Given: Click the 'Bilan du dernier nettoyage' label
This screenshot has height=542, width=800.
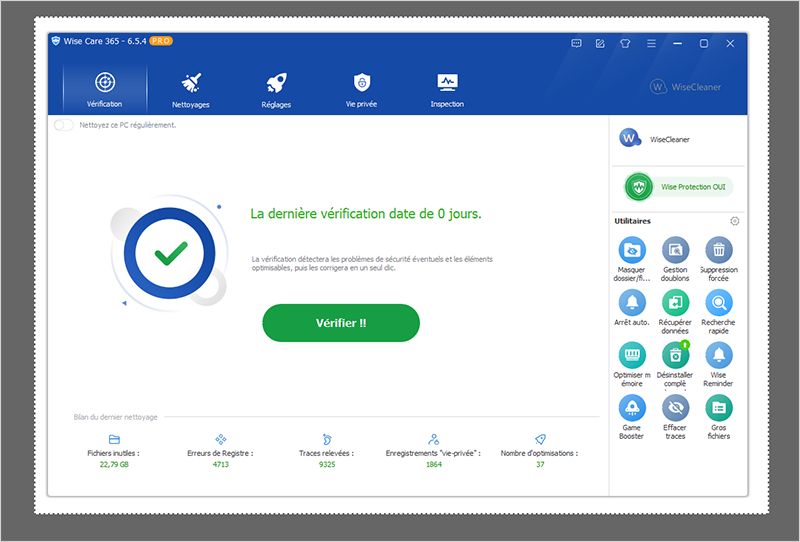Looking at the screenshot, I should [x=115, y=417].
